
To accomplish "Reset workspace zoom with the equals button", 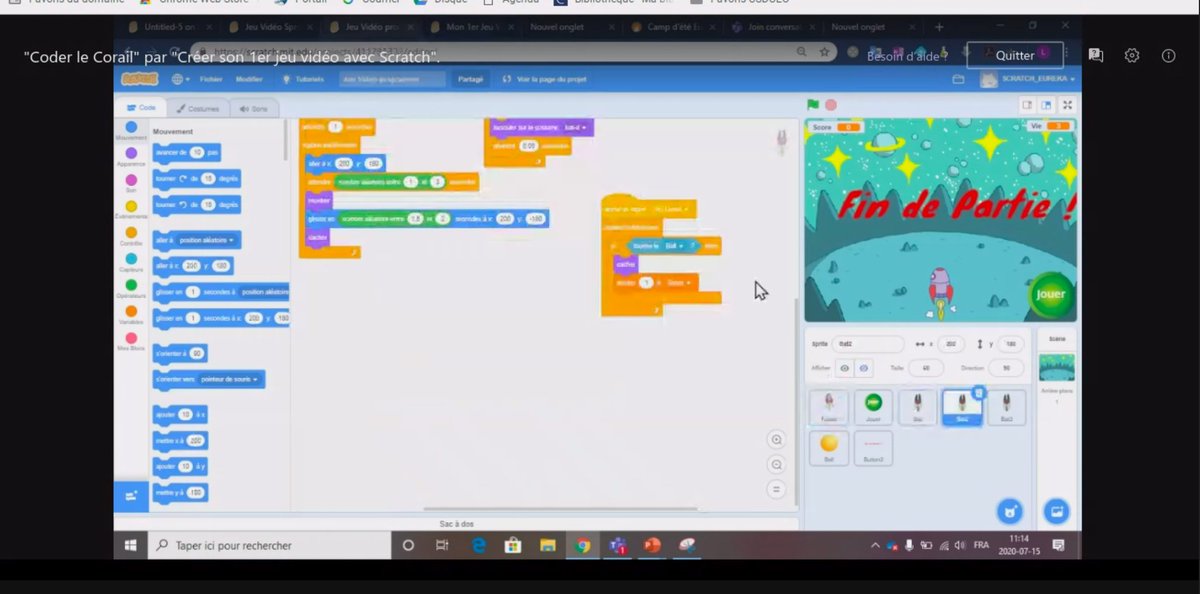I will point(776,489).
